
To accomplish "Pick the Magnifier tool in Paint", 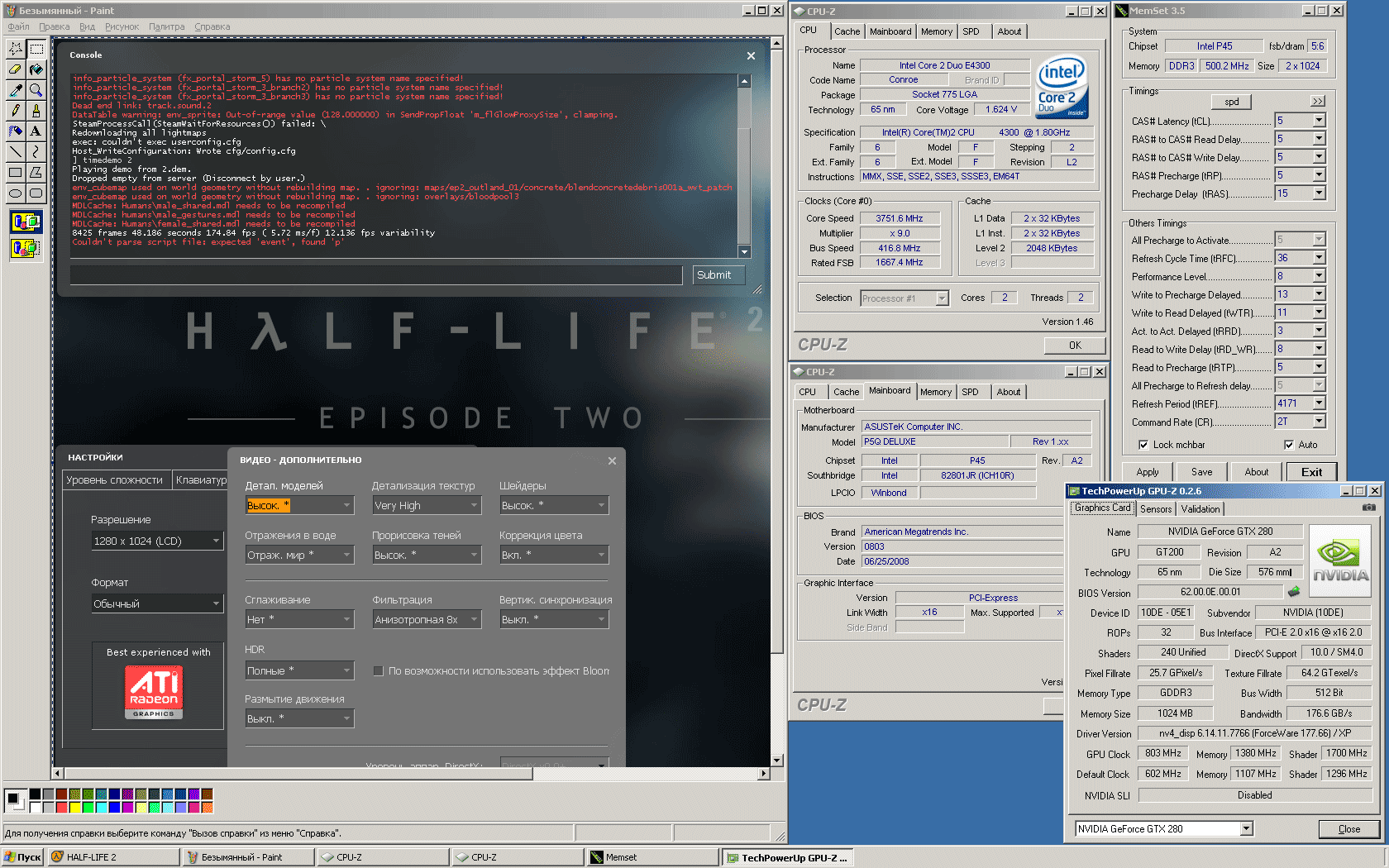I will (x=36, y=90).
